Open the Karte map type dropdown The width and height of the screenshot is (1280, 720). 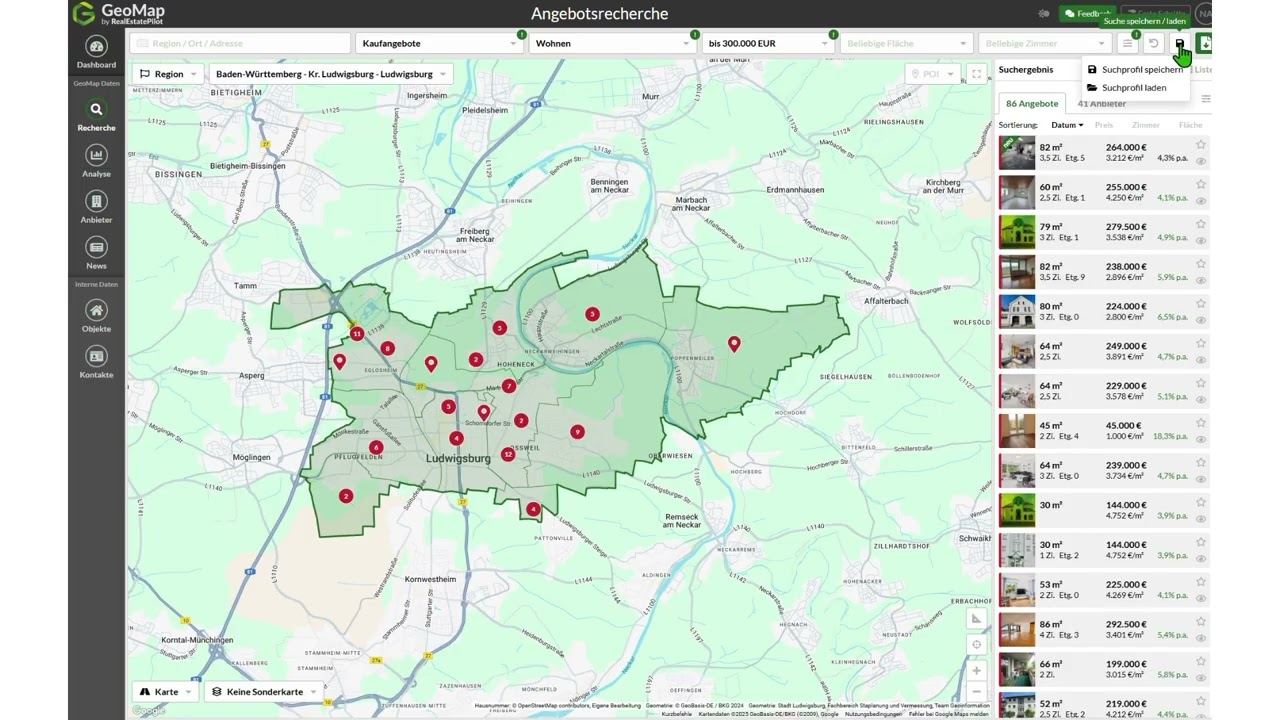click(x=165, y=692)
